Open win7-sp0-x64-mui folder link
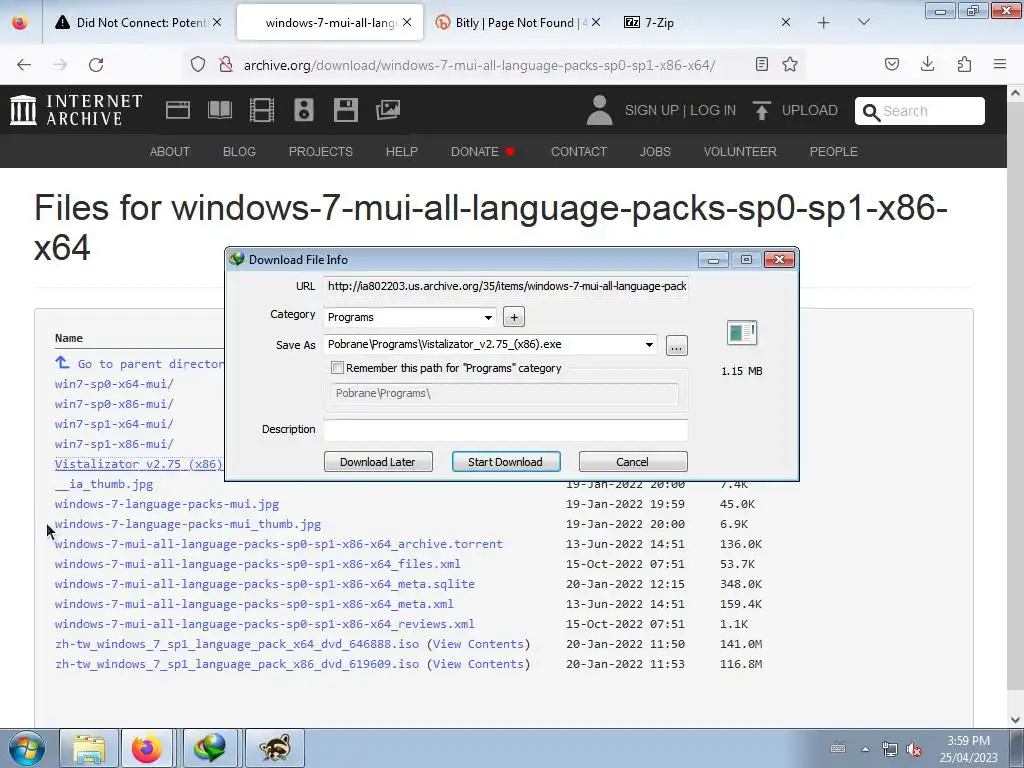Screen dimensions: 1024x768 114,384
